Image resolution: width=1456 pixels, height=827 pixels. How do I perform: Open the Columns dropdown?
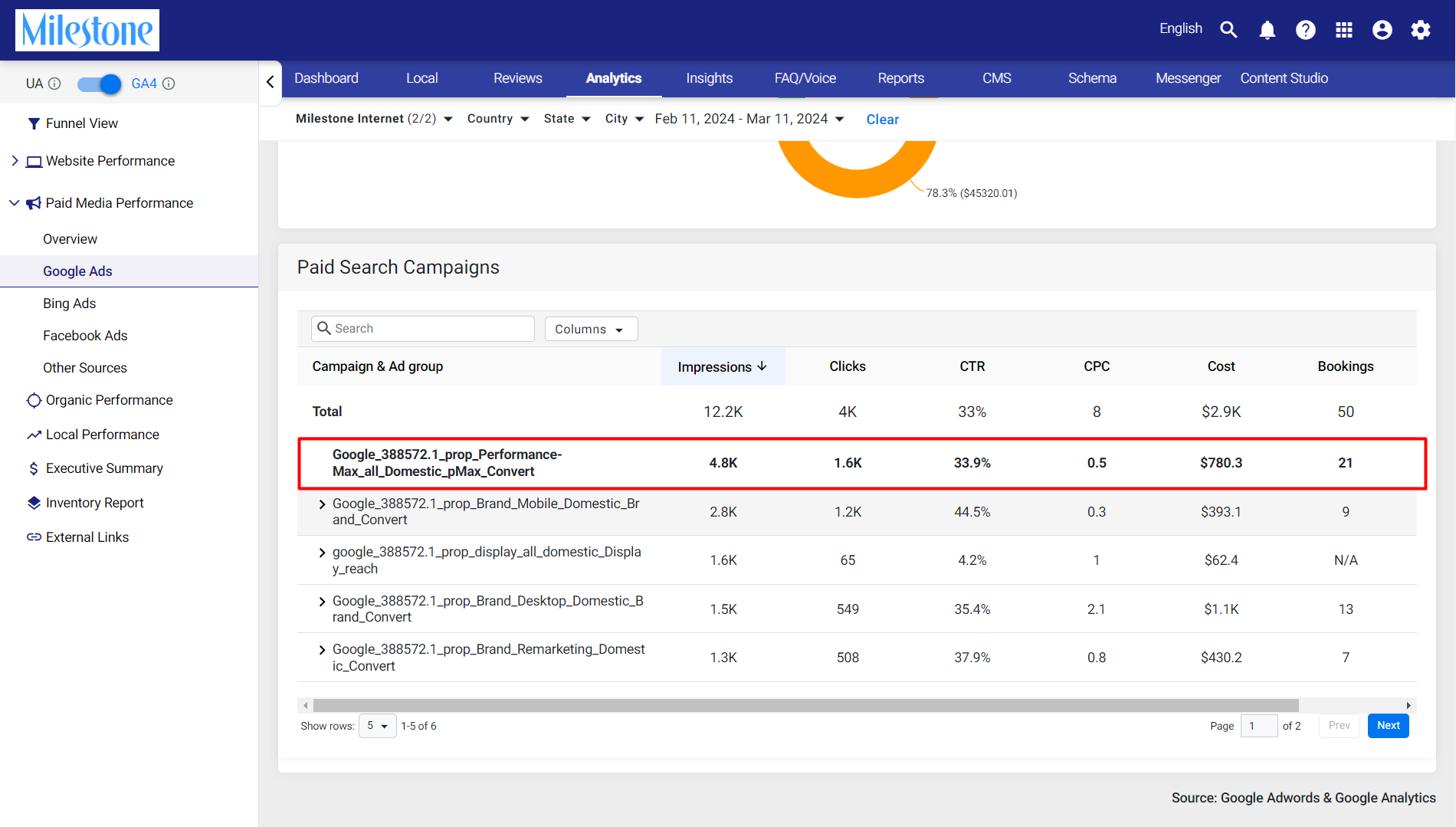[x=591, y=329]
